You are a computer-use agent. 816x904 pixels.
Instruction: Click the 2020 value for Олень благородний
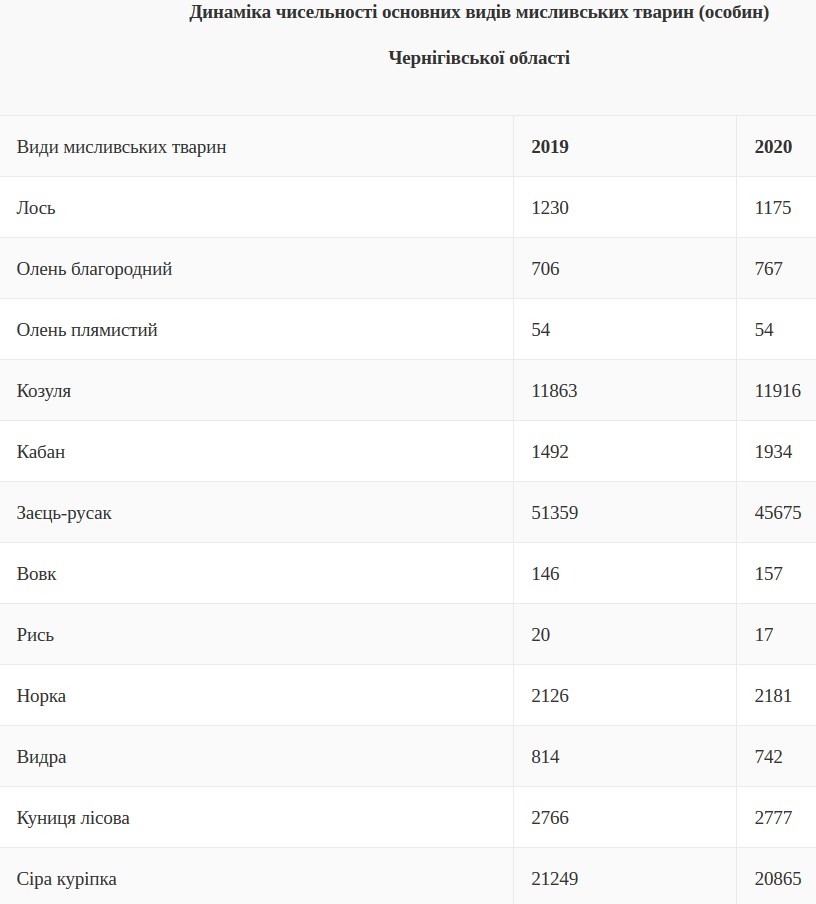(x=769, y=269)
